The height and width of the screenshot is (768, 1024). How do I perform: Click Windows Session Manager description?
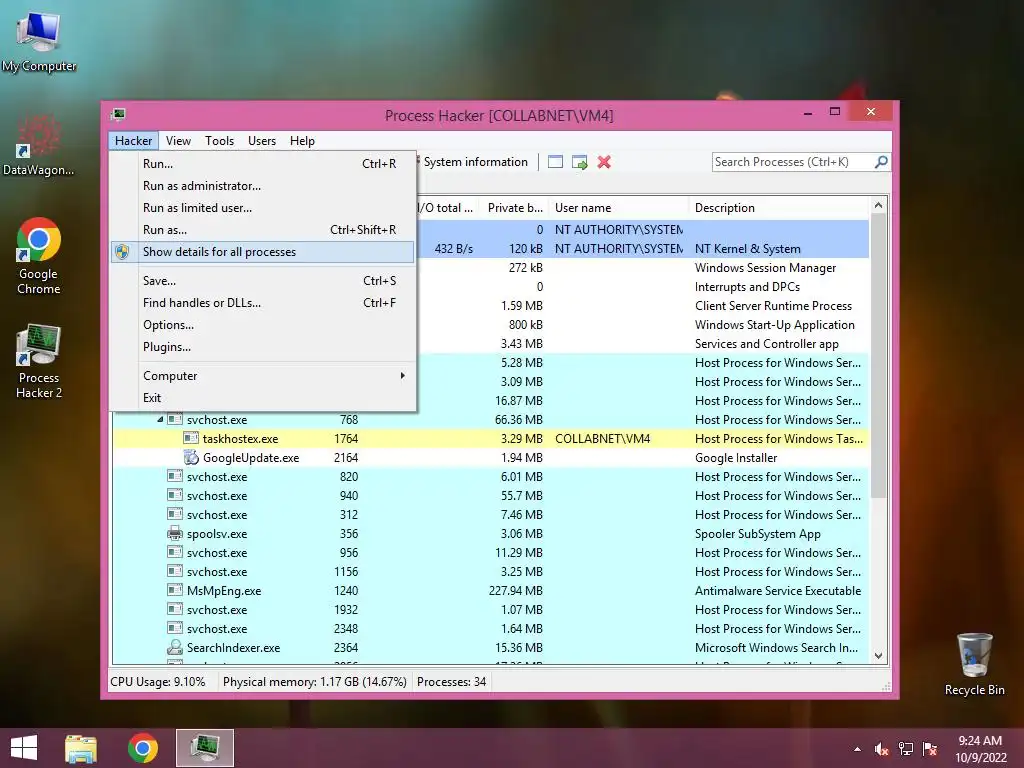[x=765, y=268]
